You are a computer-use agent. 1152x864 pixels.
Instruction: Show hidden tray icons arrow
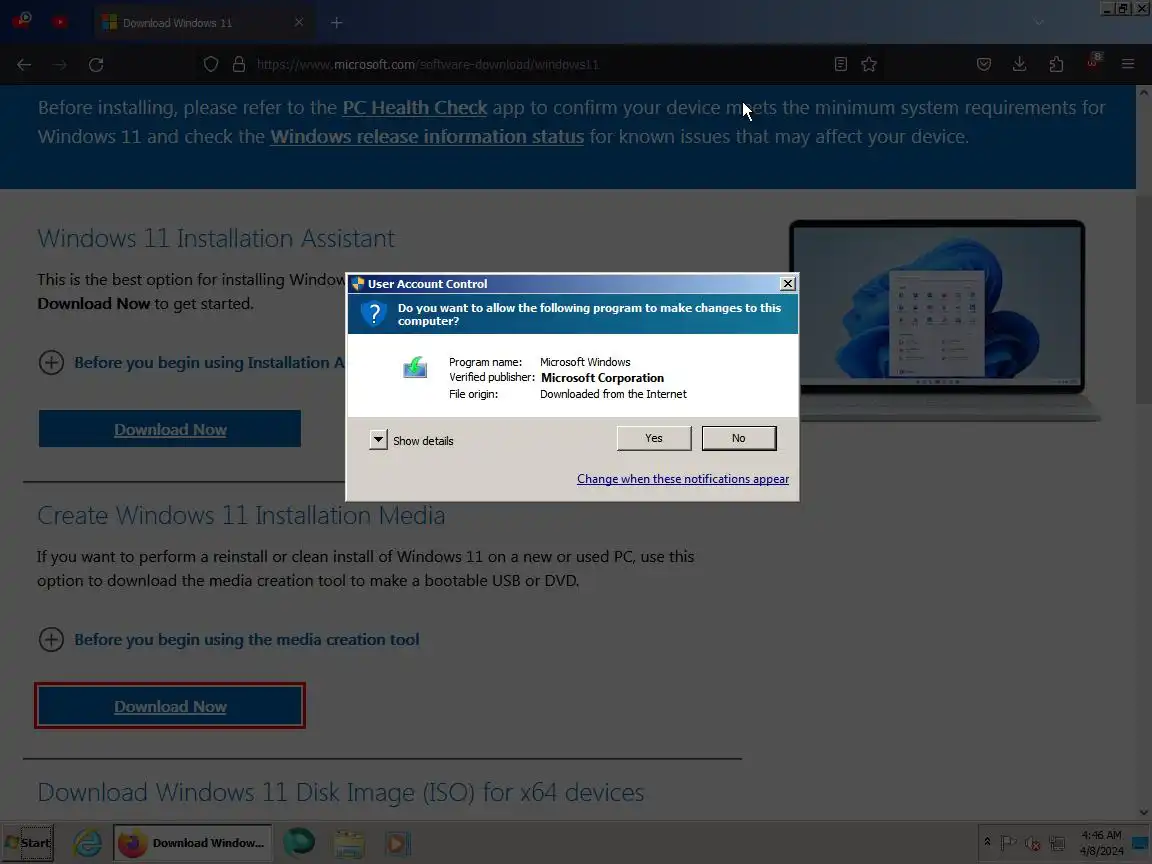tap(987, 842)
